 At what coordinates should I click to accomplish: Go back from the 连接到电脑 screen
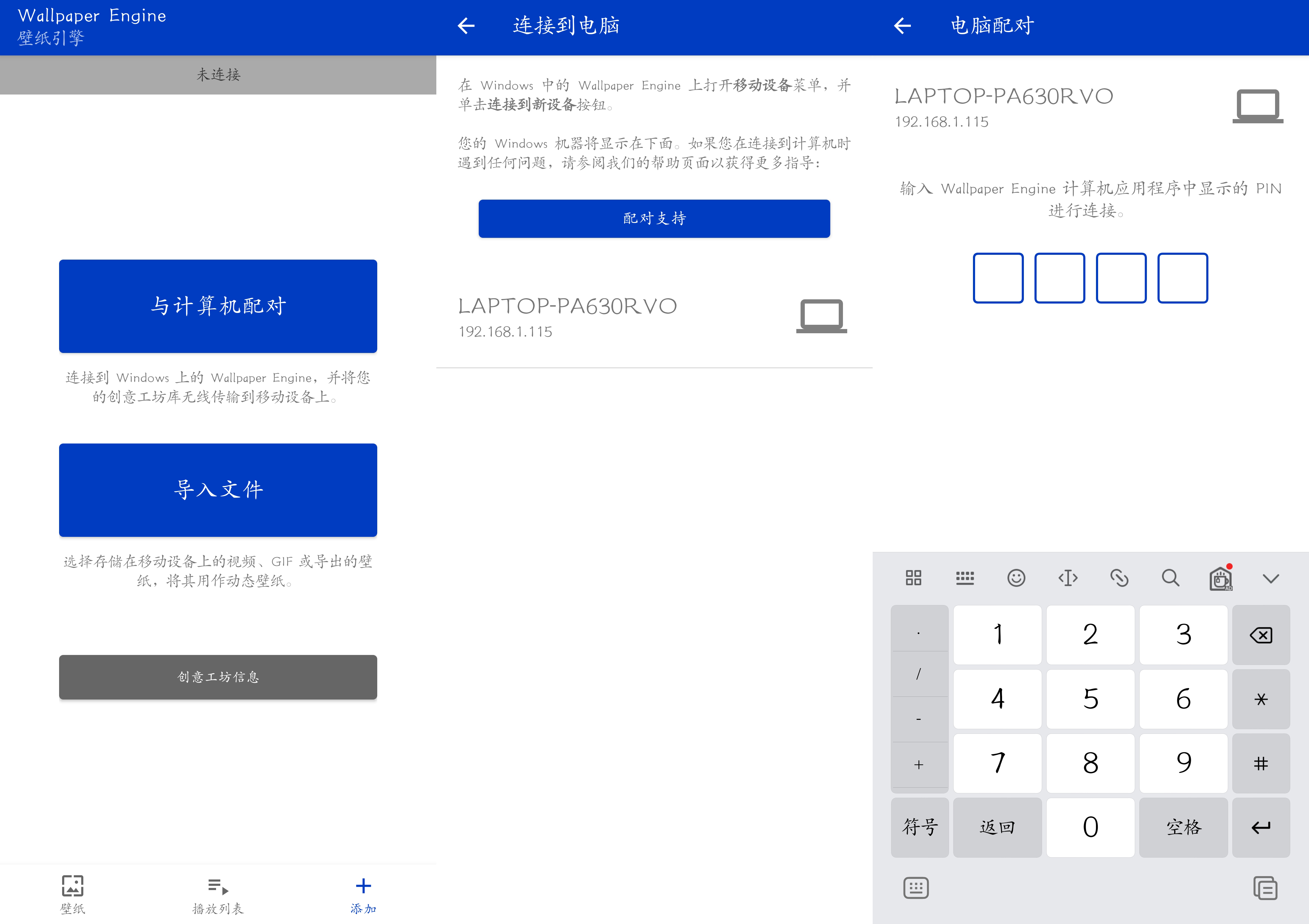pos(466,26)
